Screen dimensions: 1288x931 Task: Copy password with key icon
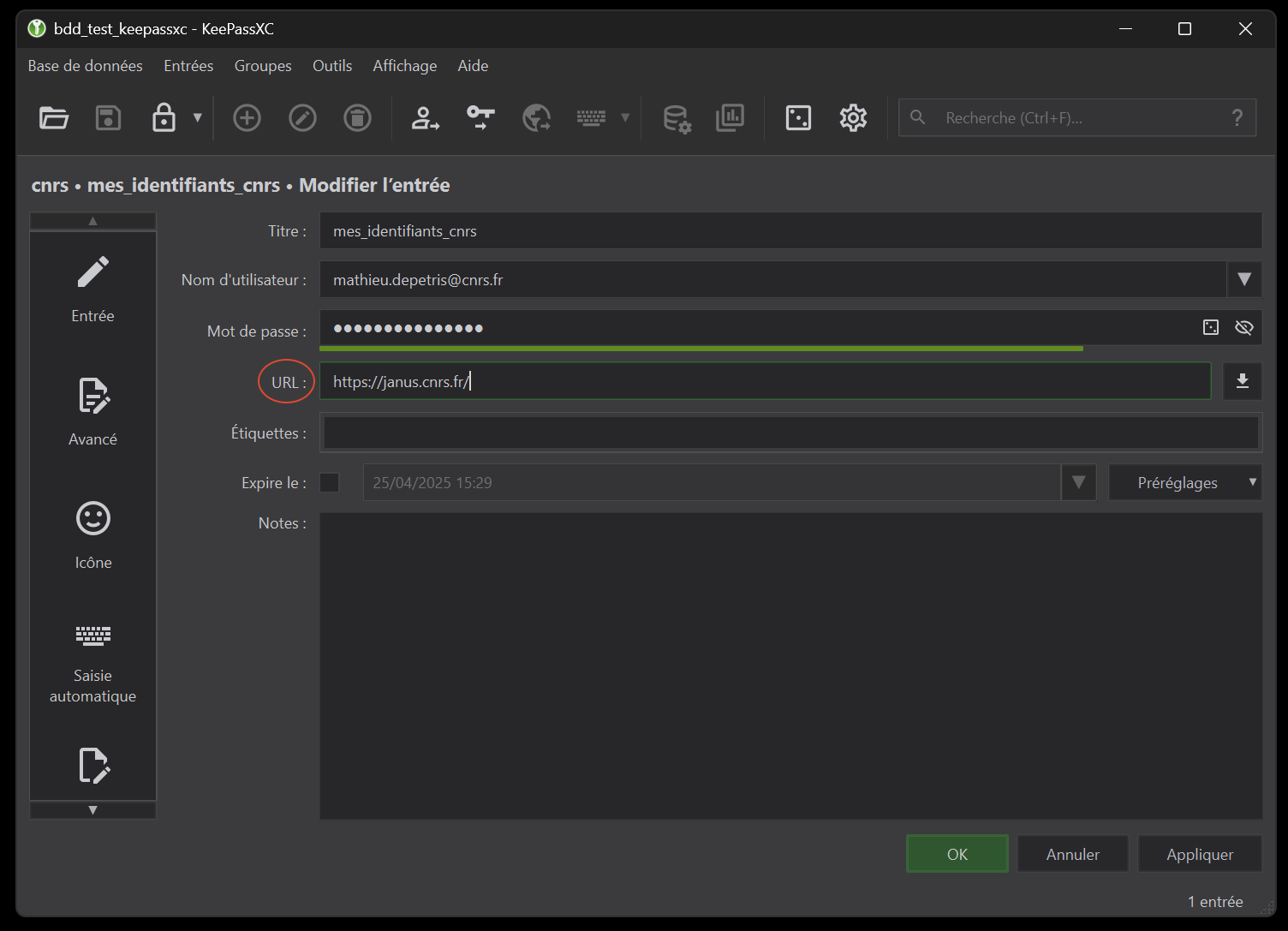480,117
